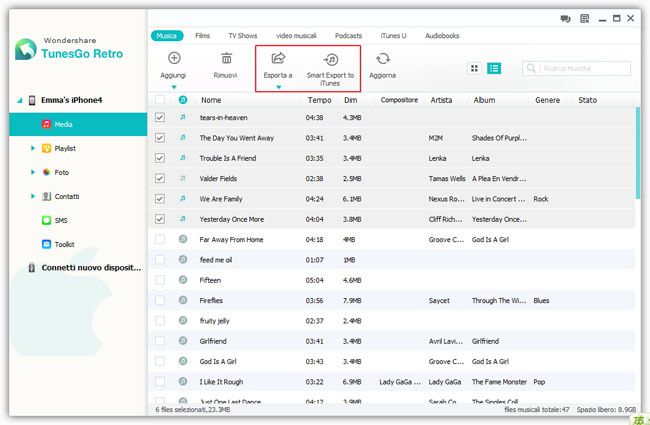
Task: Click the Aggiorna refresh icon
Action: 383,58
